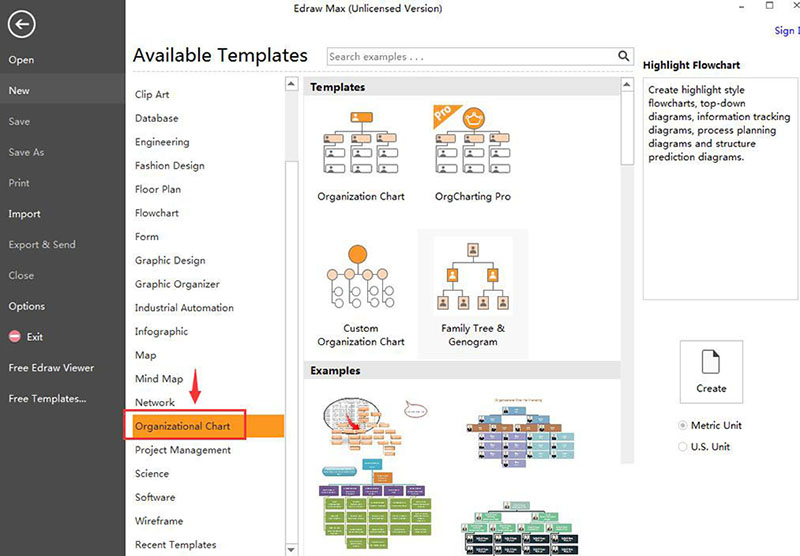Open the Print menu item
This screenshot has height=556, width=800.
pos(19,183)
